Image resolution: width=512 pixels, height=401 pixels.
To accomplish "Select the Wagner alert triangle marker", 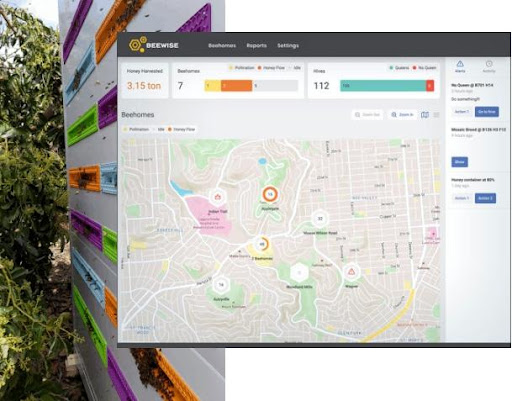I will [x=351, y=272].
